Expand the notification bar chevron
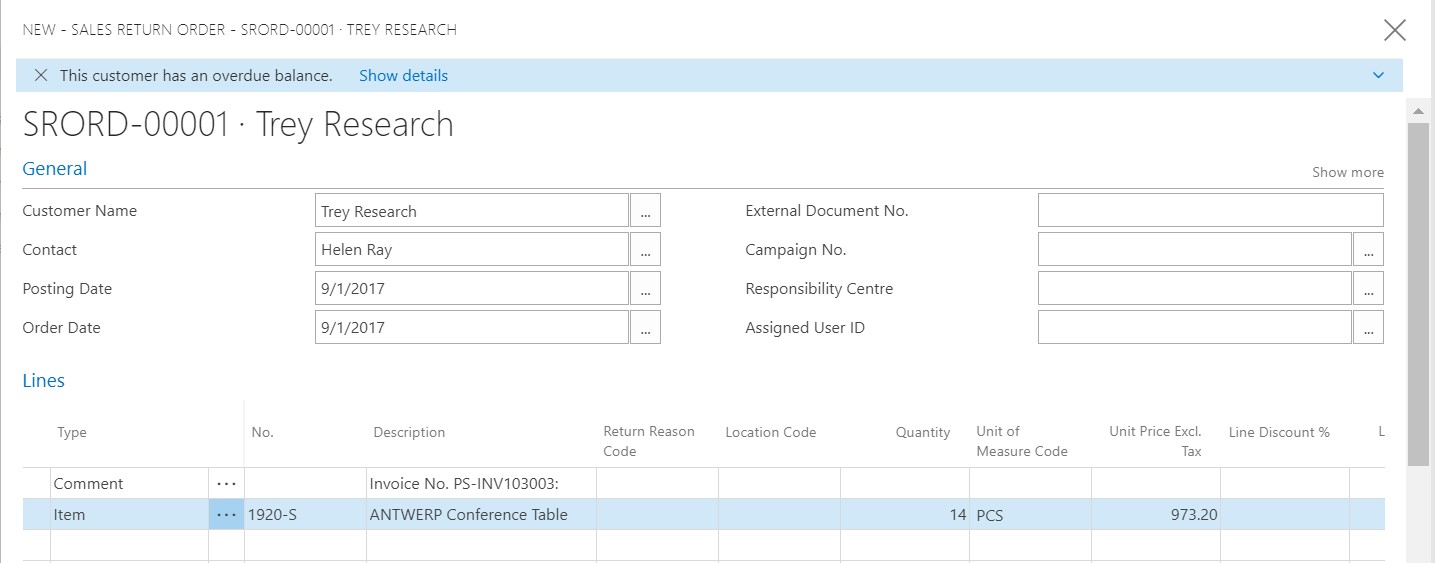This screenshot has width=1435, height=563. pyautogui.click(x=1378, y=75)
